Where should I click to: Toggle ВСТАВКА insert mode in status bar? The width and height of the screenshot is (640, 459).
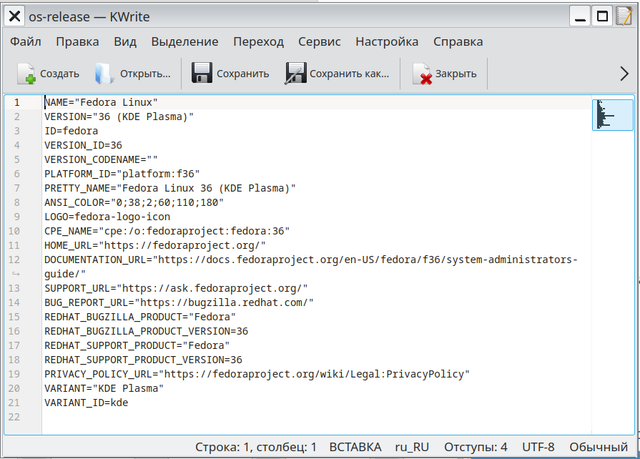pyautogui.click(x=355, y=447)
